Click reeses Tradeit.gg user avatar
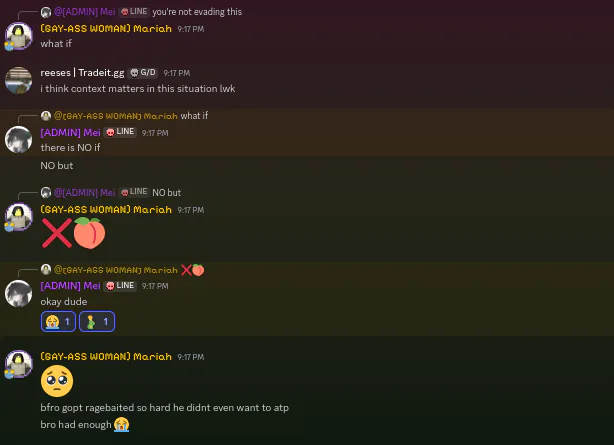This screenshot has height=445, width=614. point(18,80)
